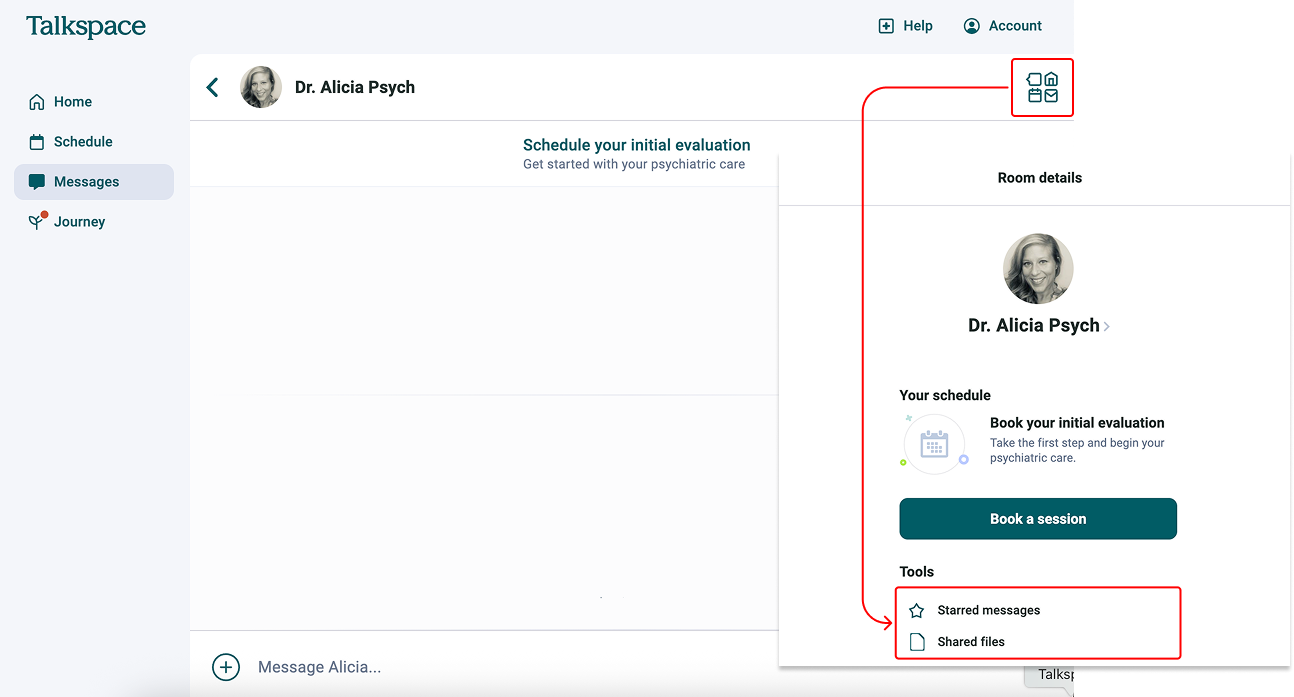Viewport: 1294px width, 697px height.
Task: Open the Account menu
Action: 1002,26
